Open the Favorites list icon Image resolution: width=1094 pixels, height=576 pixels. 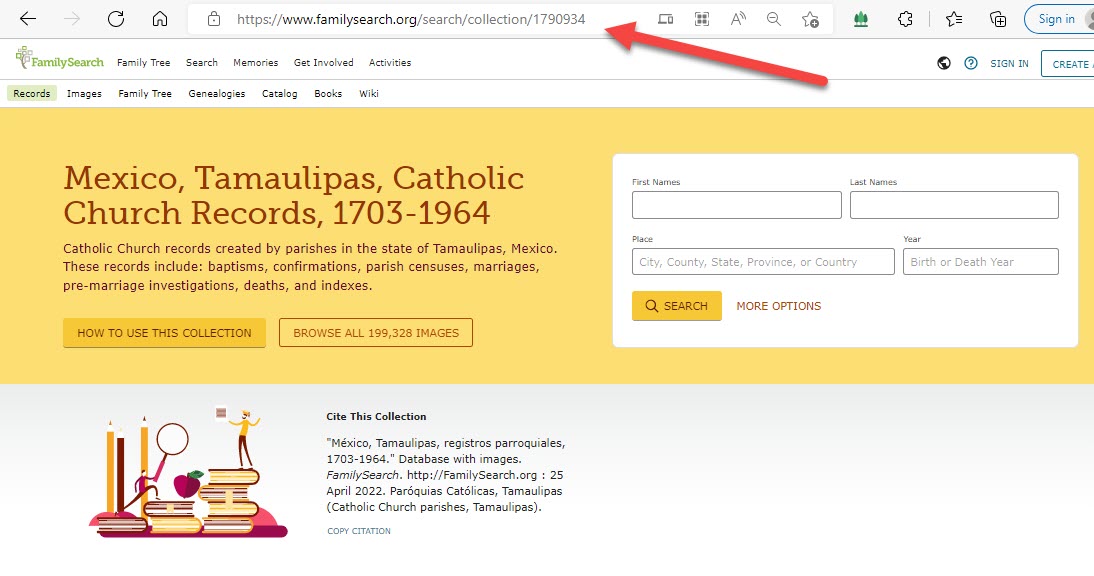point(954,19)
